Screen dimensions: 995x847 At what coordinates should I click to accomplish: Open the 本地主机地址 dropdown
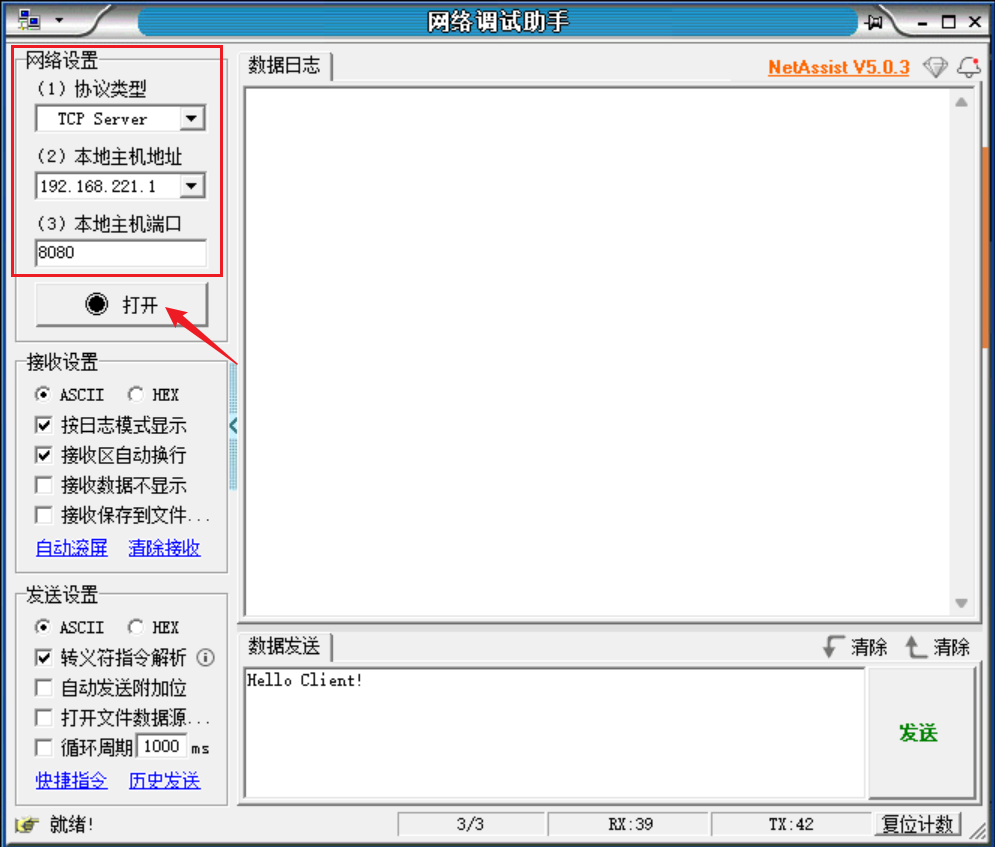(191, 186)
